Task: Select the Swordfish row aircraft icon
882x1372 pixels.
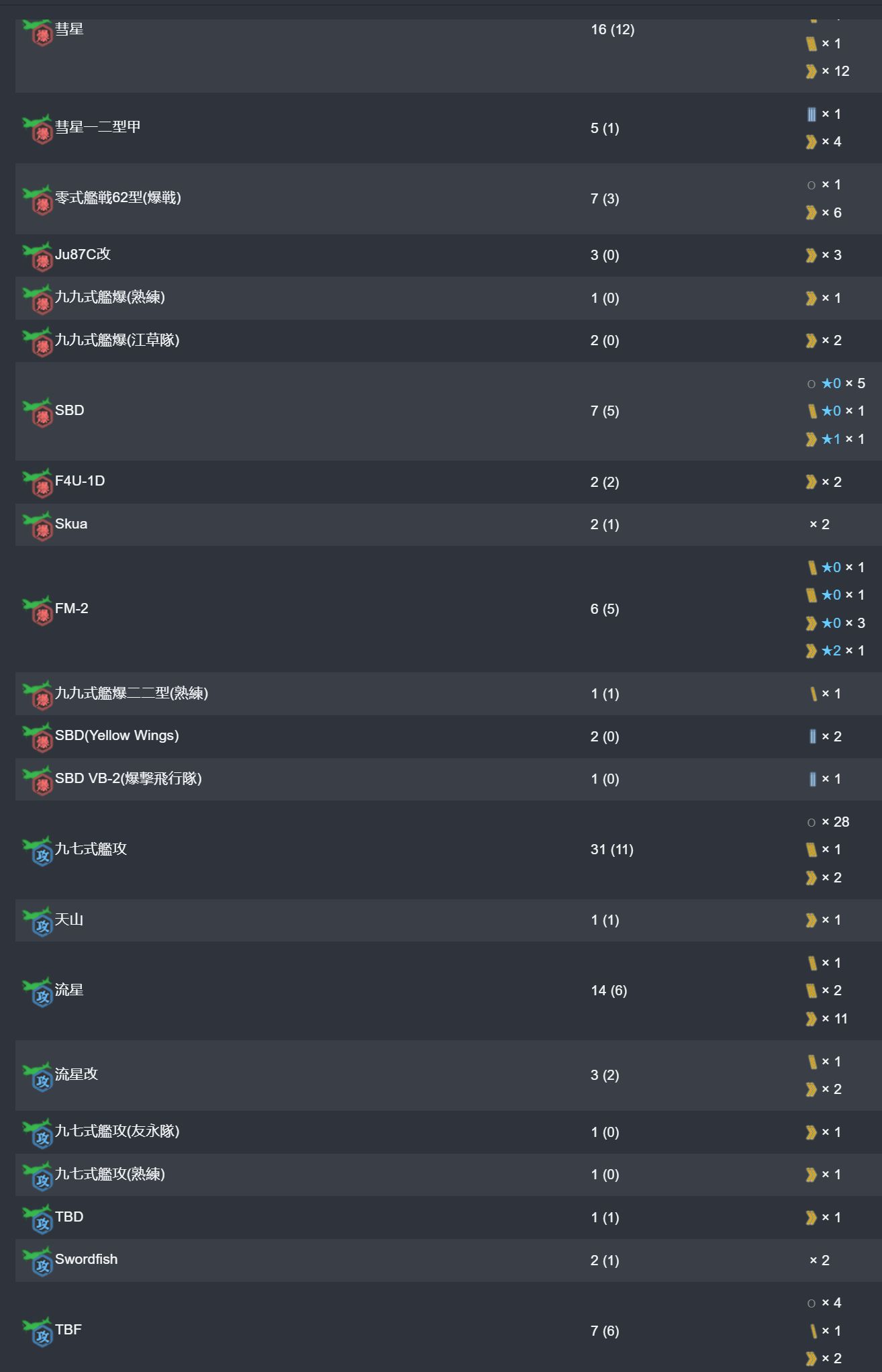Action: pos(38,1261)
